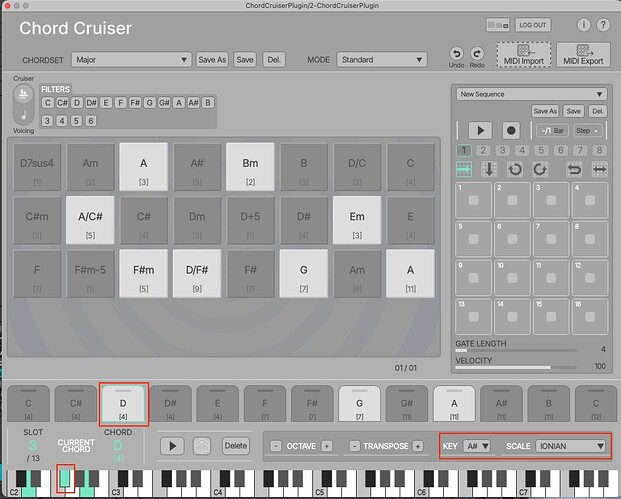Viewport: 621px width, 499px height.
Task: Click the LOG OUT button
Action: click(x=533, y=25)
